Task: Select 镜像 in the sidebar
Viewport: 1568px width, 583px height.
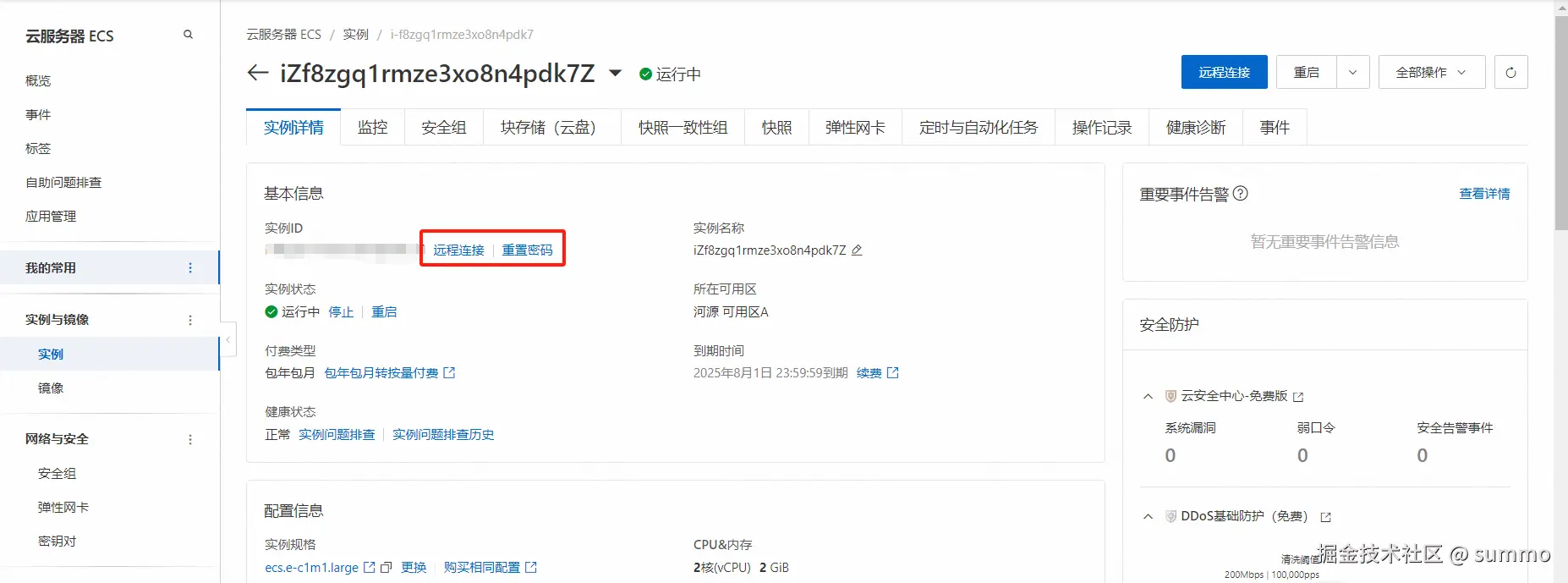Action: (x=51, y=388)
